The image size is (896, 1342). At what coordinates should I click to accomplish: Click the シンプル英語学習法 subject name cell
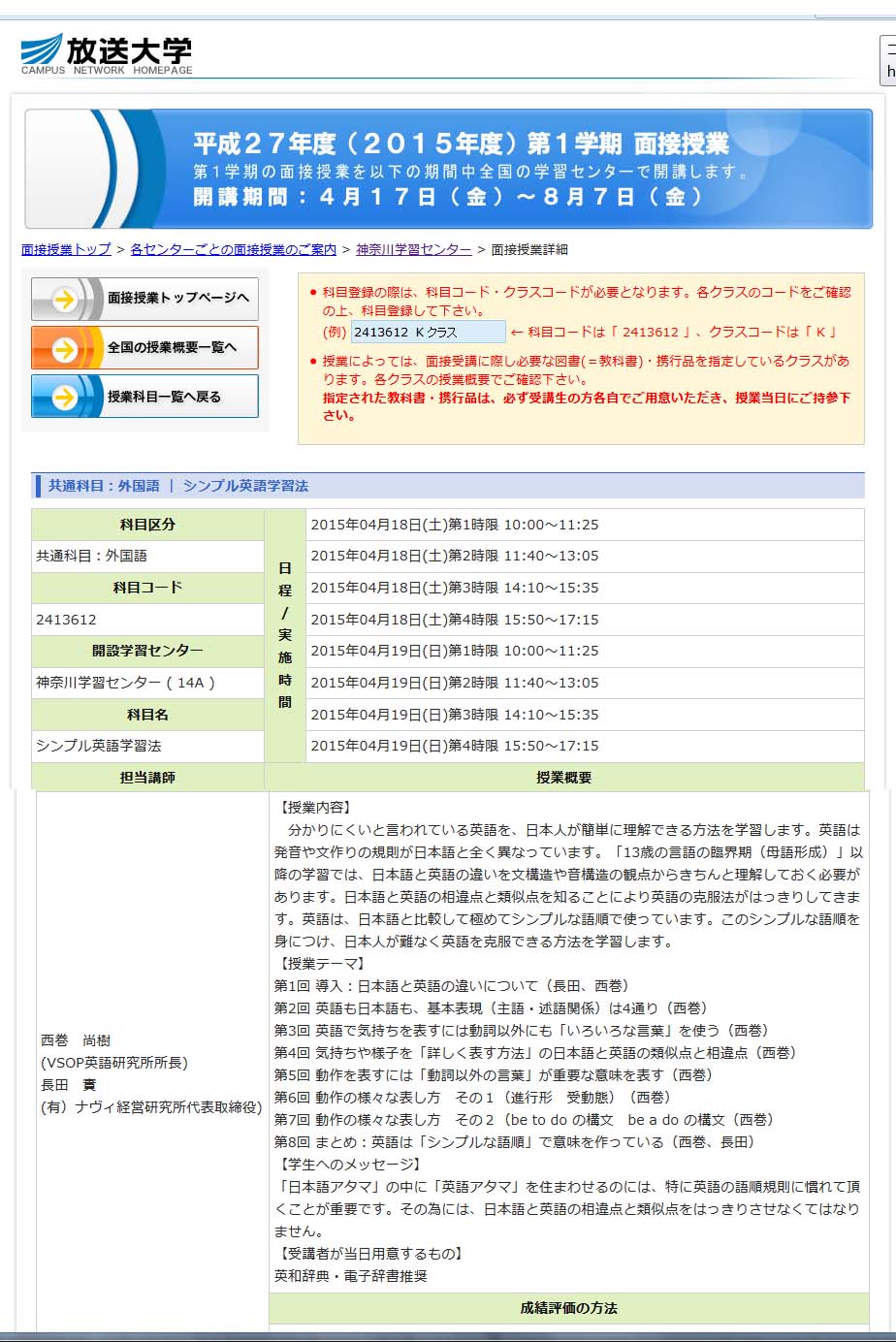click(x=147, y=746)
